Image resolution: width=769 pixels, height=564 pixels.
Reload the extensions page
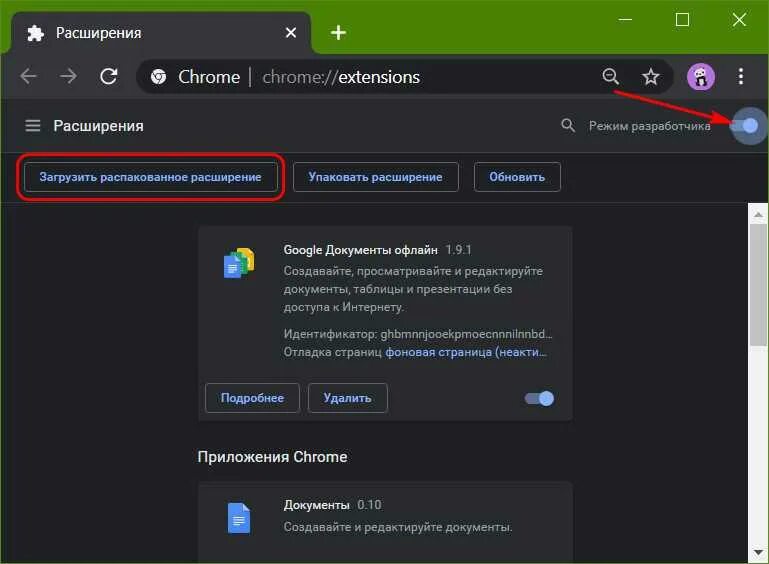108,77
